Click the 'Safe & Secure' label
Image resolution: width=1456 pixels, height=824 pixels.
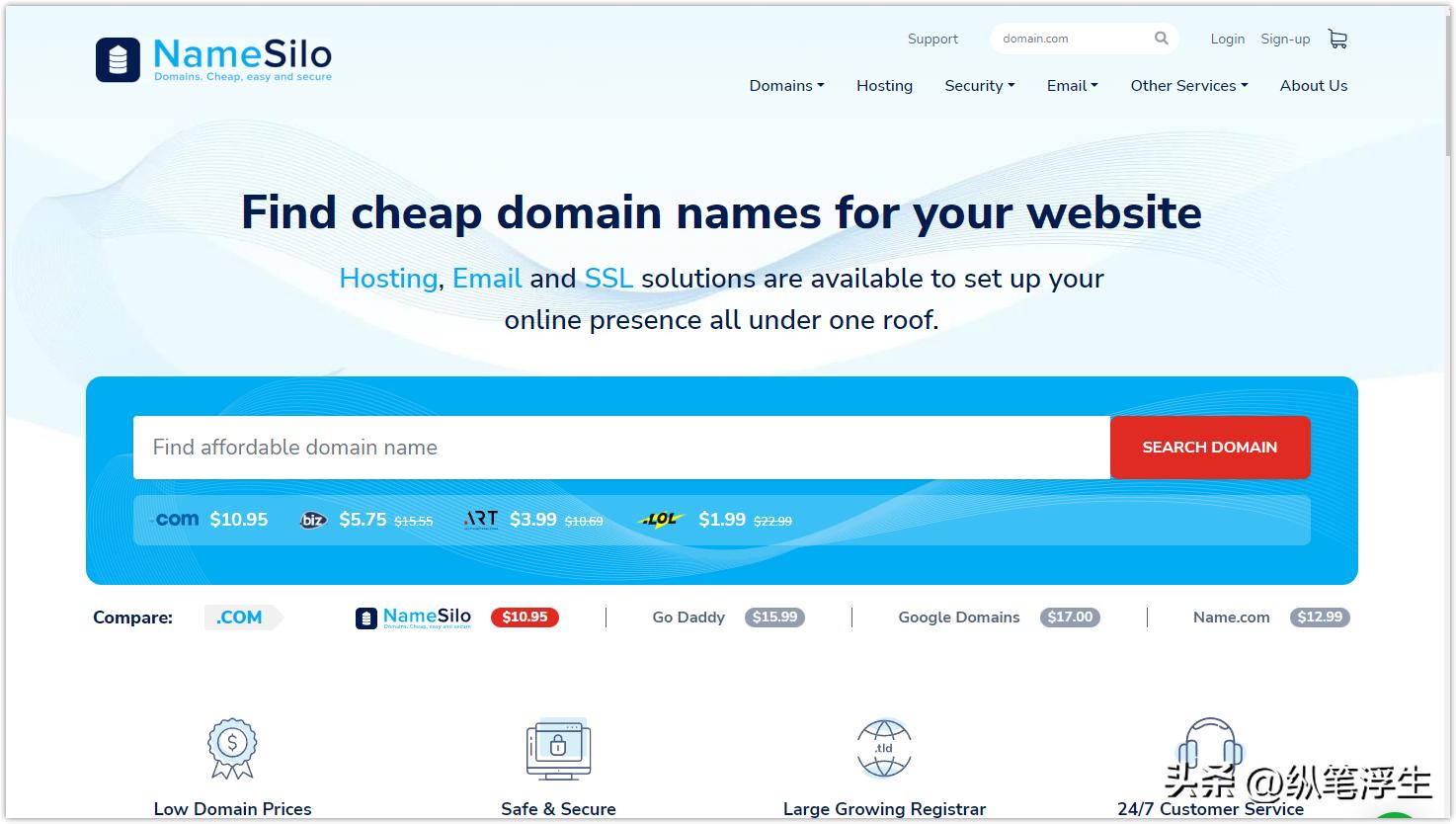(558, 809)
